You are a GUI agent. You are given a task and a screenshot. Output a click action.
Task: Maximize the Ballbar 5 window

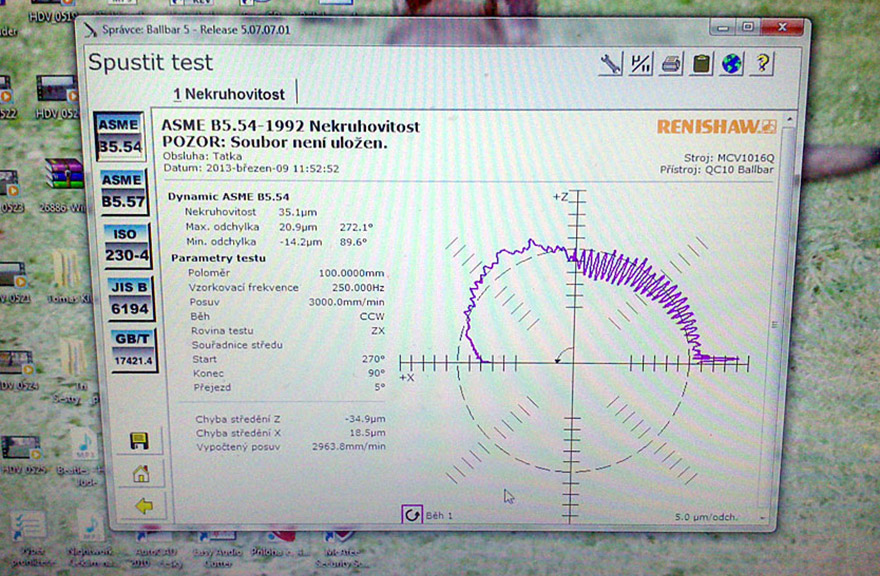pos(748,26)
